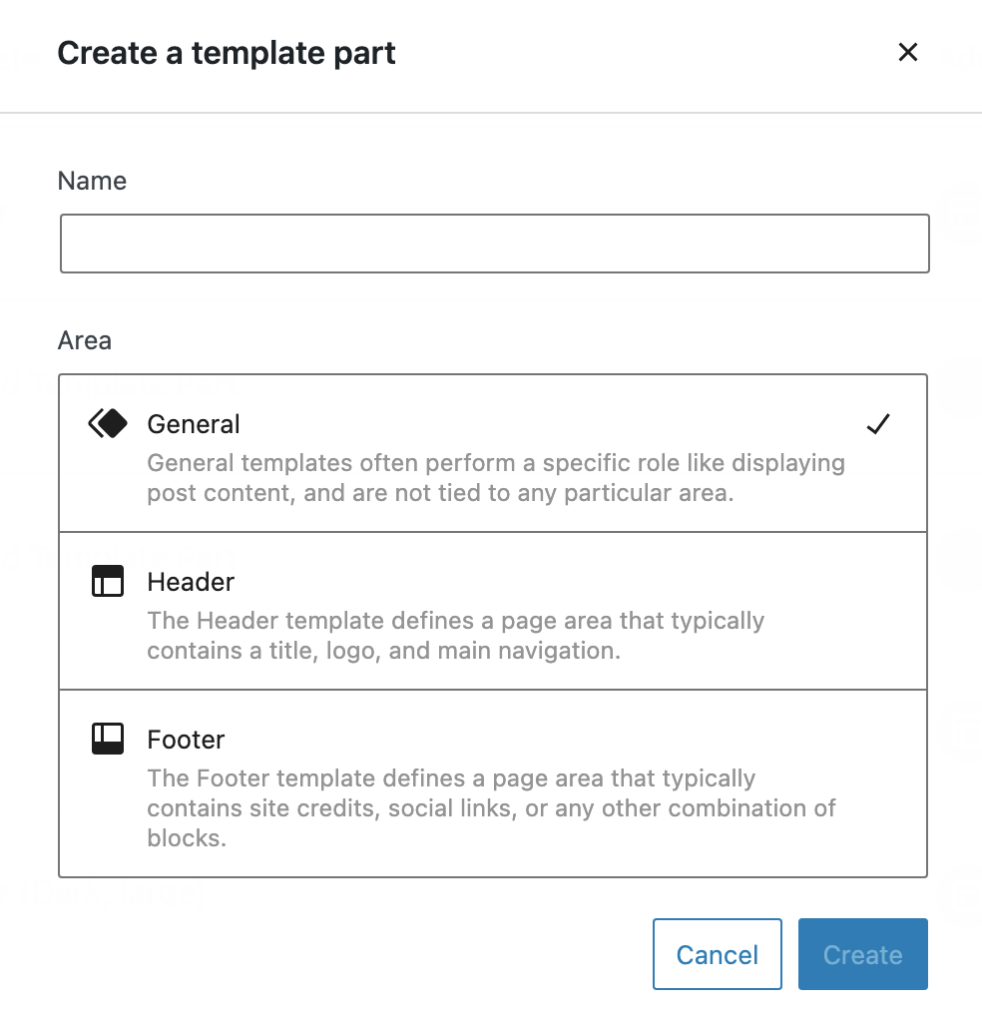Cancel creating the template part
The image size is (982, 1024).
coord(717,953)
